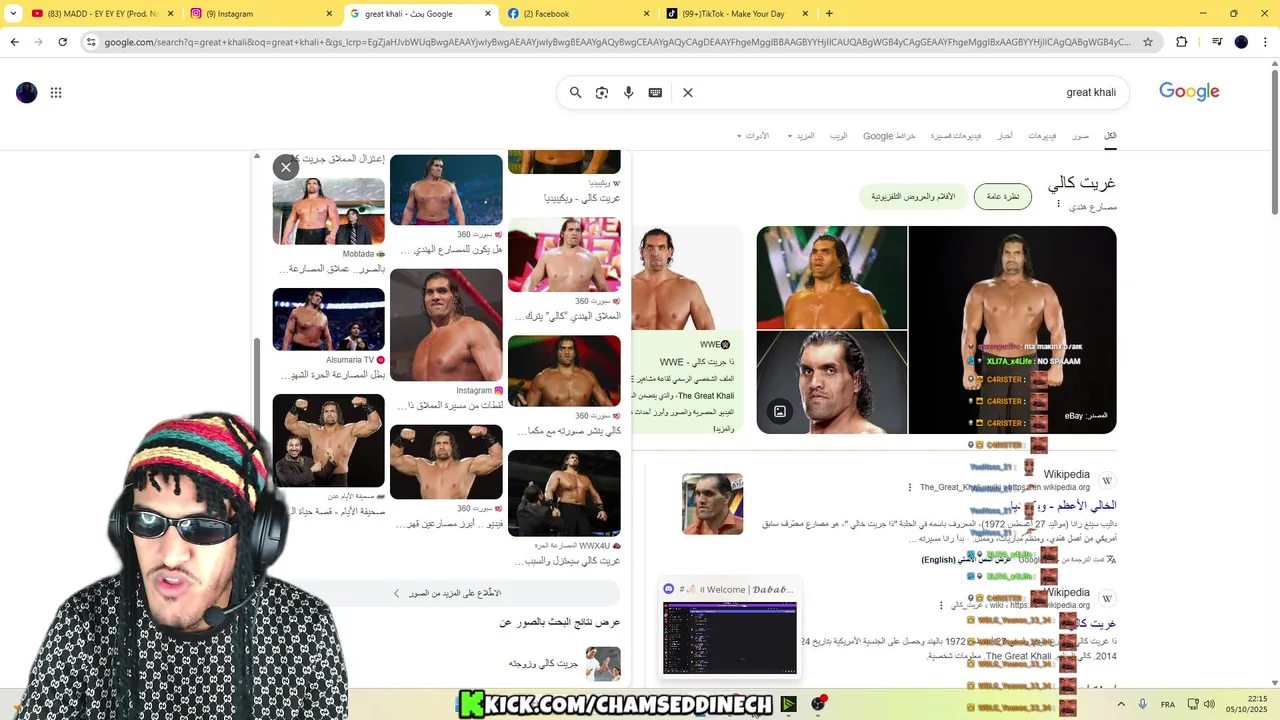Screen dimensions: 1280x720
Task: Switch to the Instagram tab
Action: 262,14
